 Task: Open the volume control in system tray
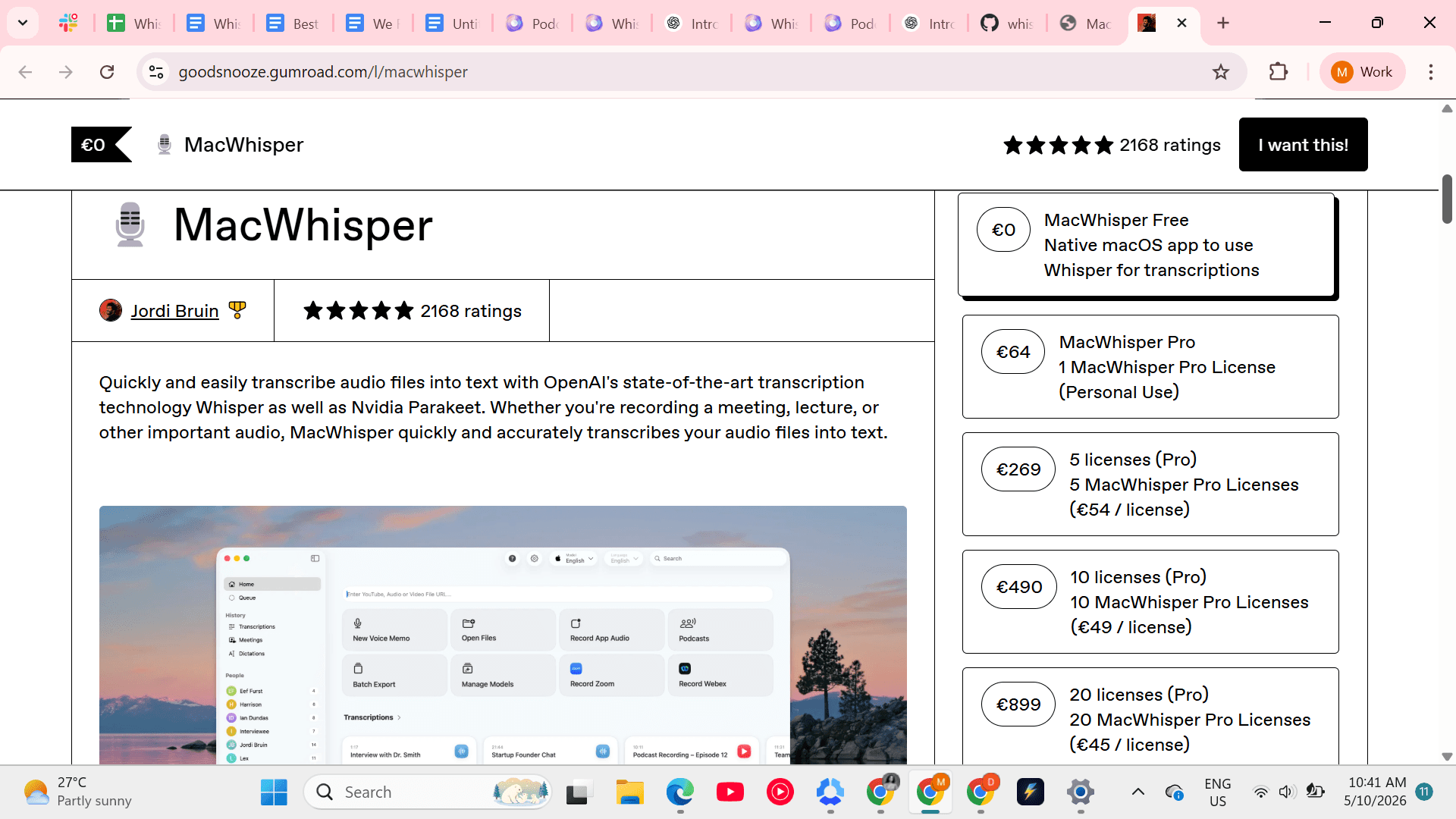[x=1286, y=792]
